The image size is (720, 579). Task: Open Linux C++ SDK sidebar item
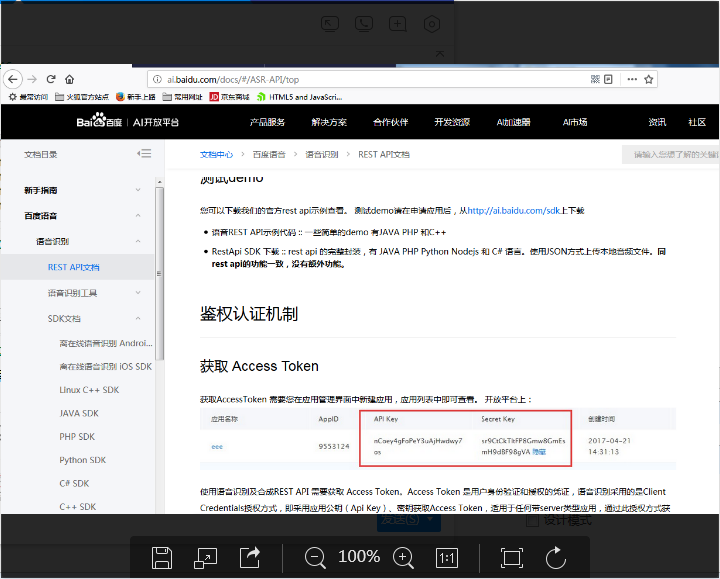89,390
